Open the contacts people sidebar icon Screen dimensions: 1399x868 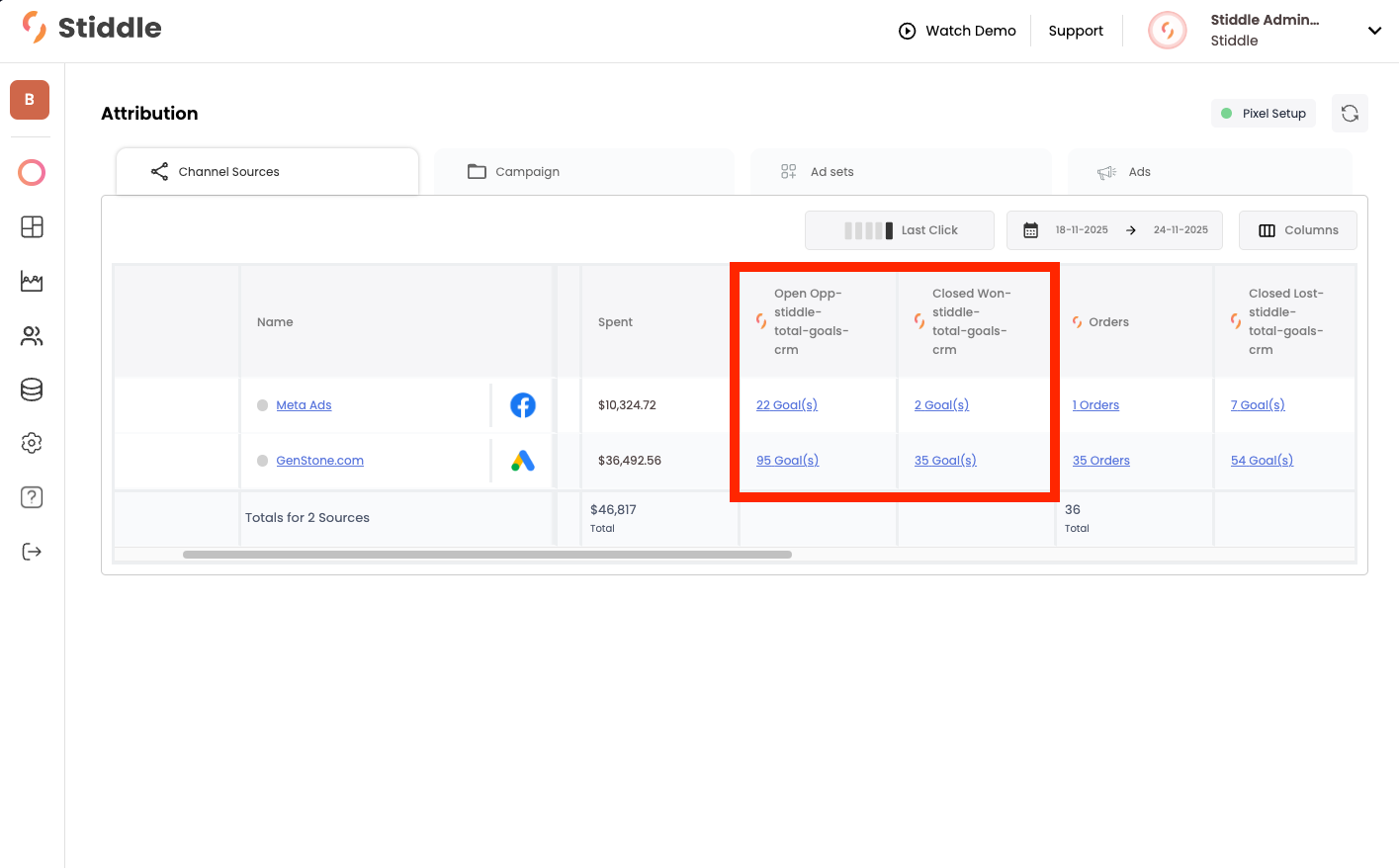(x=32, y=336)
